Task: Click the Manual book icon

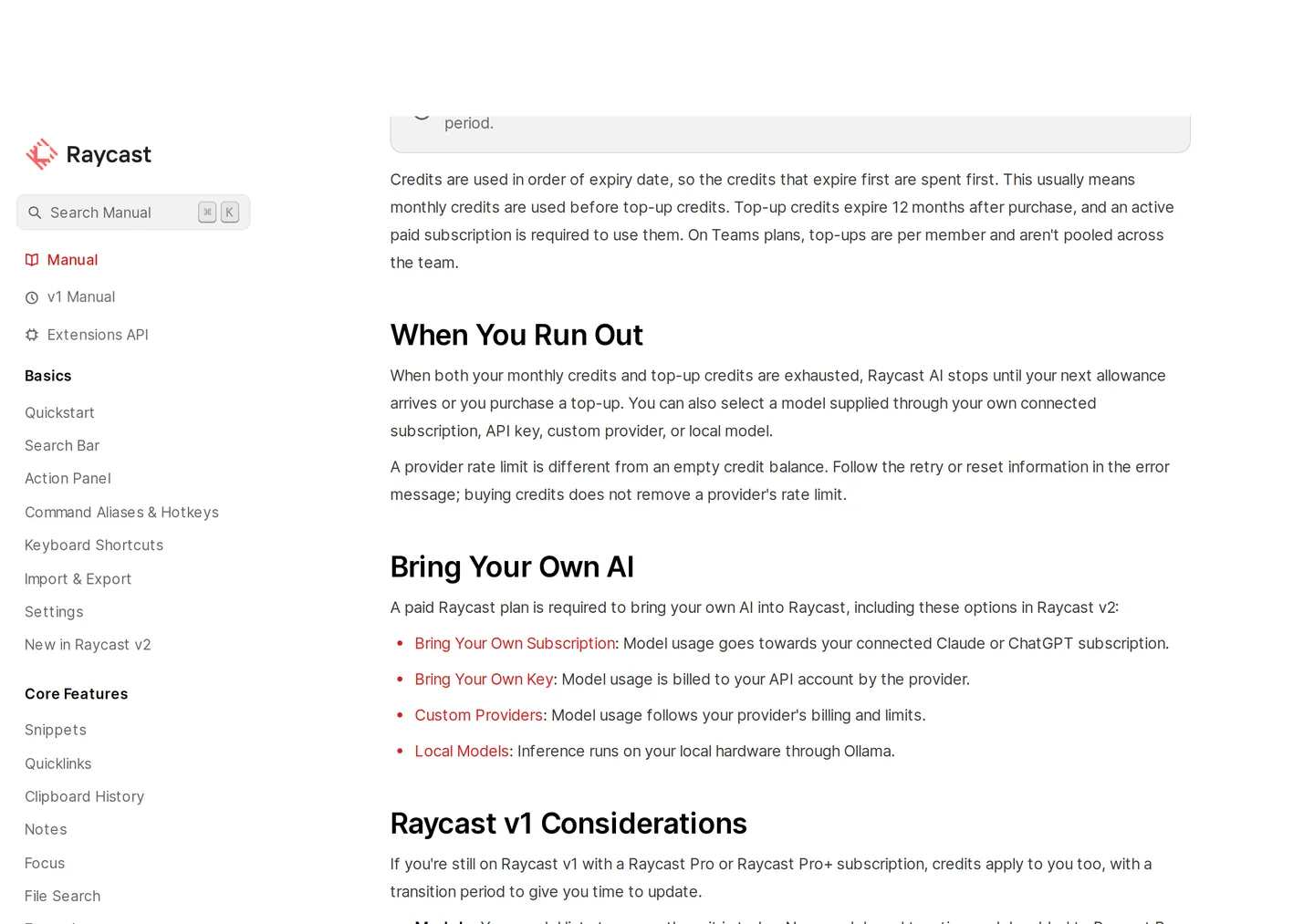Action: 32,260
